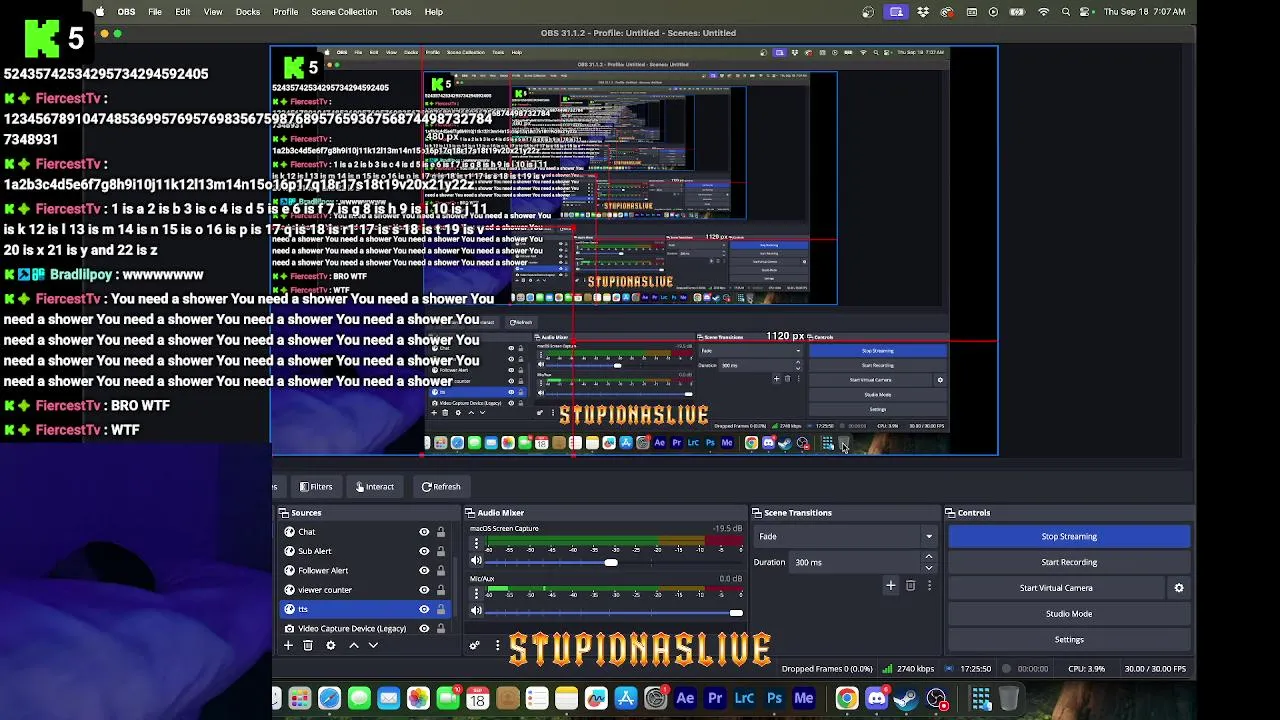Toggle visibility of tts source

click(x=424, y=609)
